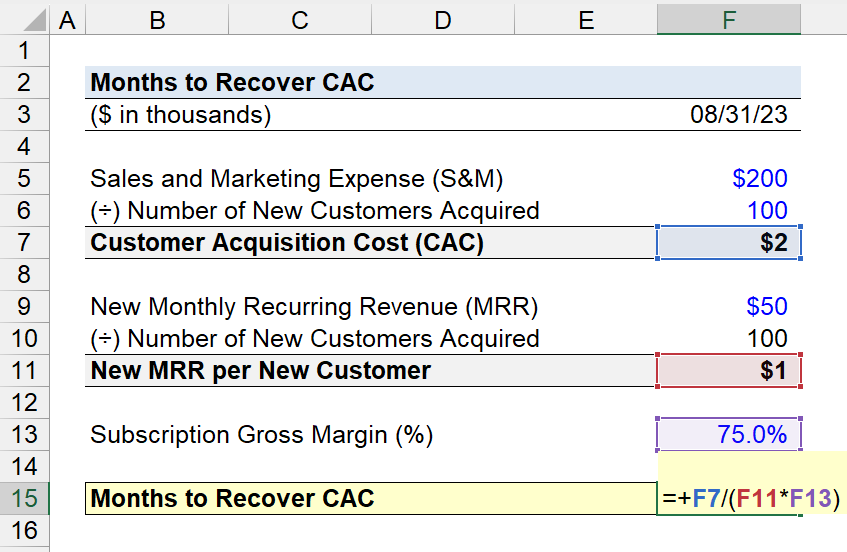
Task: Click the $200 S&M expense cell
Action: [729, 179]
